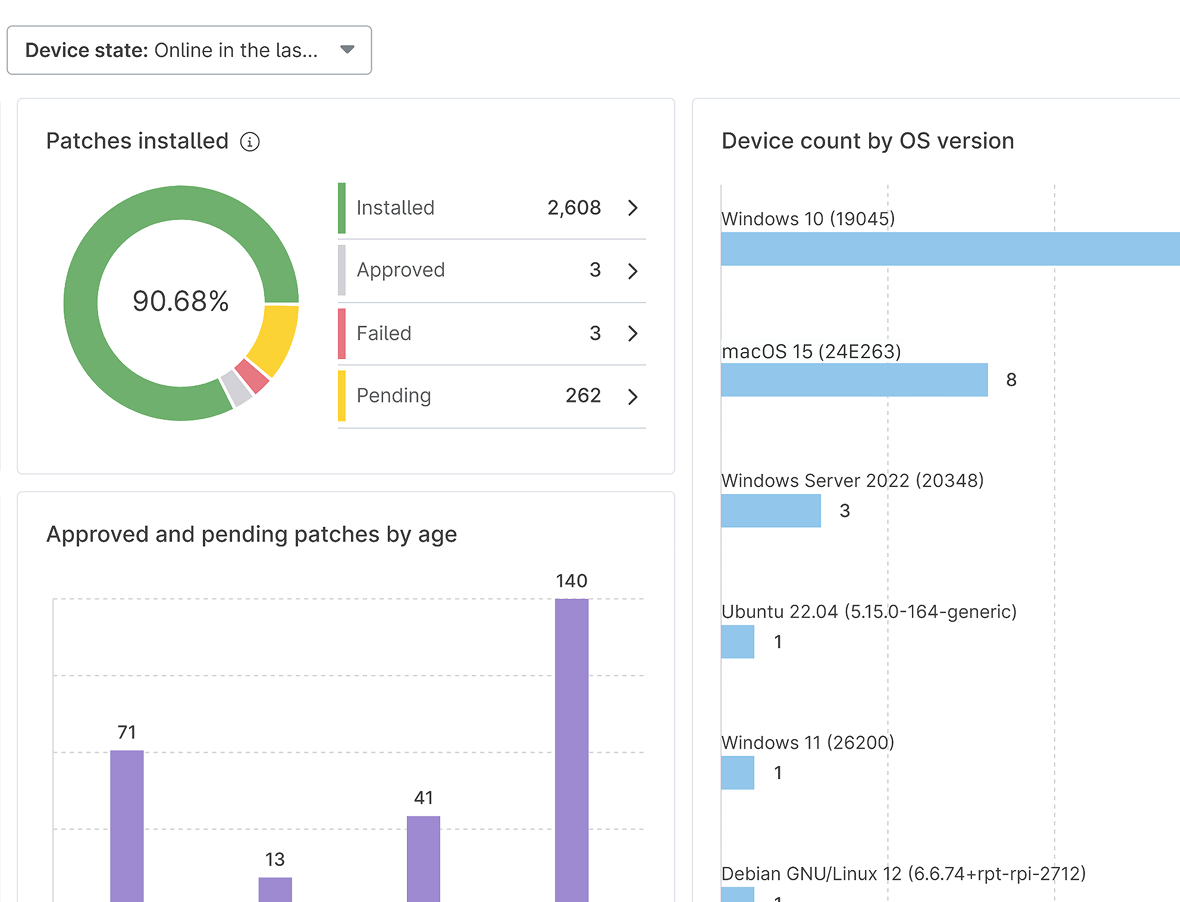1180x902 pixels.
Task: Click the 90.68% center of the donut chart
Action: (x=181, y=301)
